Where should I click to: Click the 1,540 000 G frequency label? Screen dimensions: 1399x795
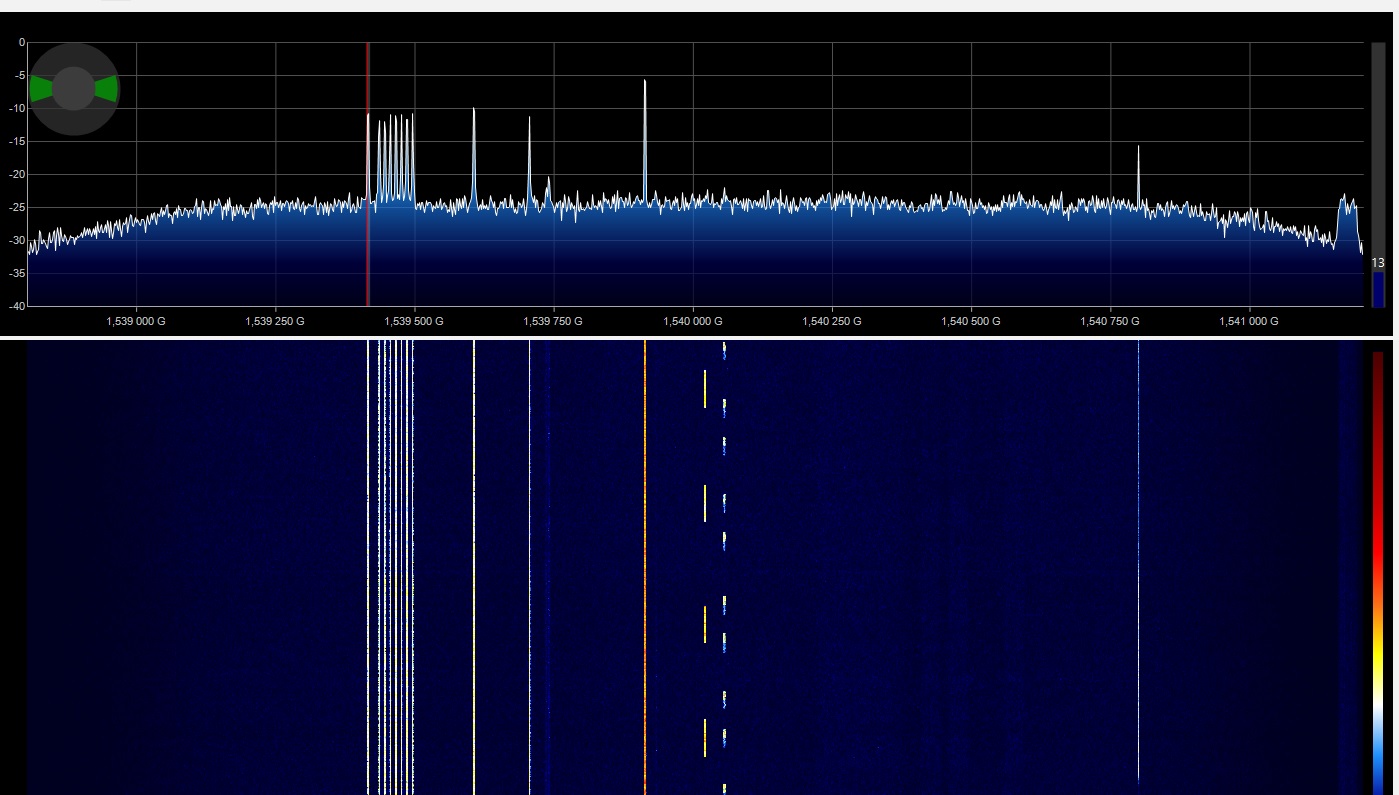[692, 321]
